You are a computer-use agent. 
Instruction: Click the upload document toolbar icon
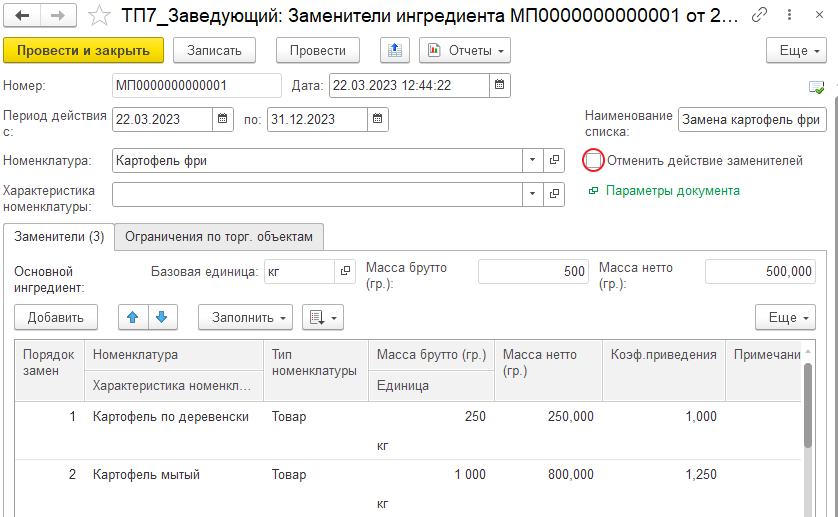(x=395, y=50)
